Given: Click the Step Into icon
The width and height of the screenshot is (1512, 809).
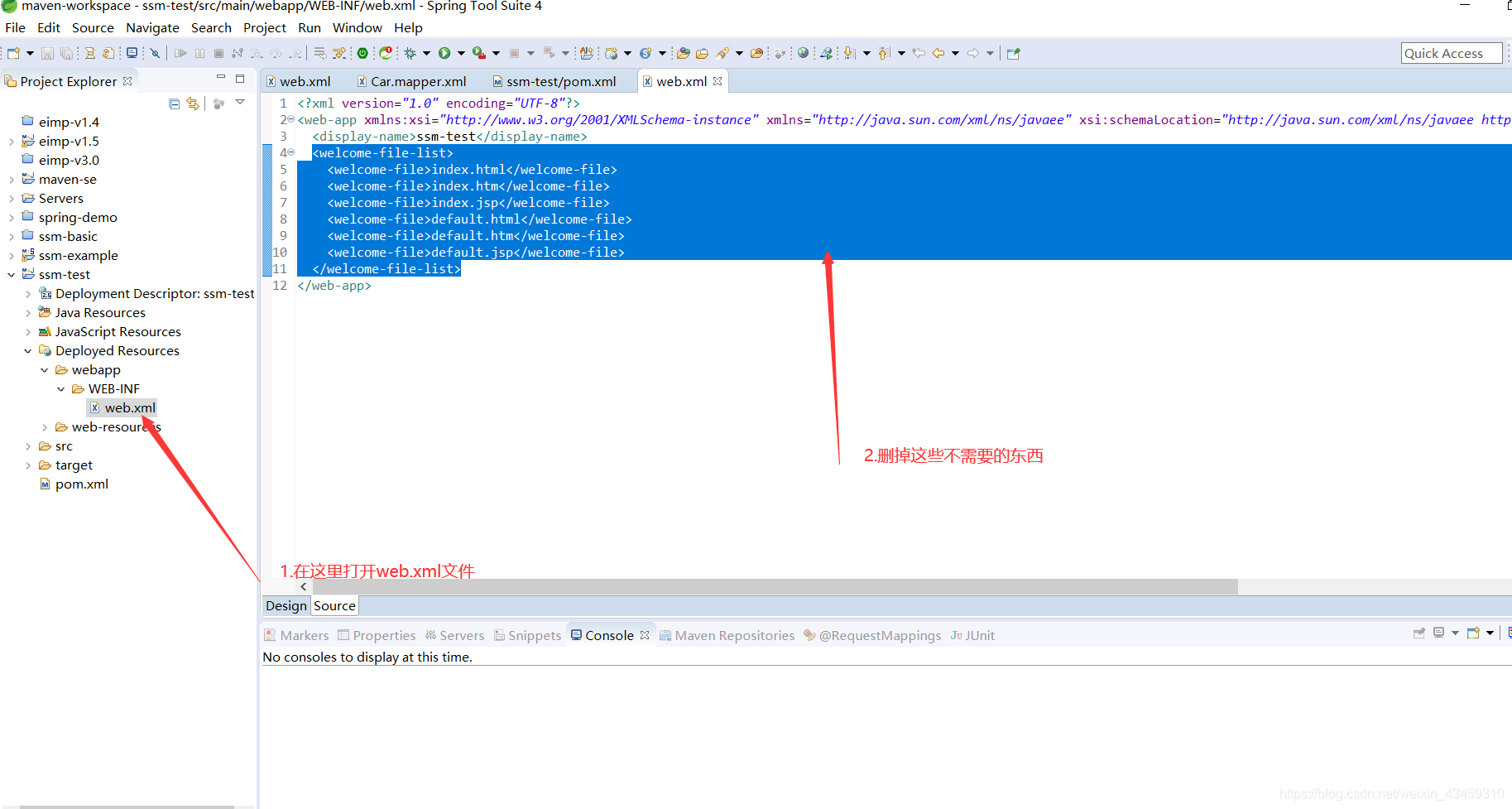Looking at the screenshot, I should click(x=257, y=53).
